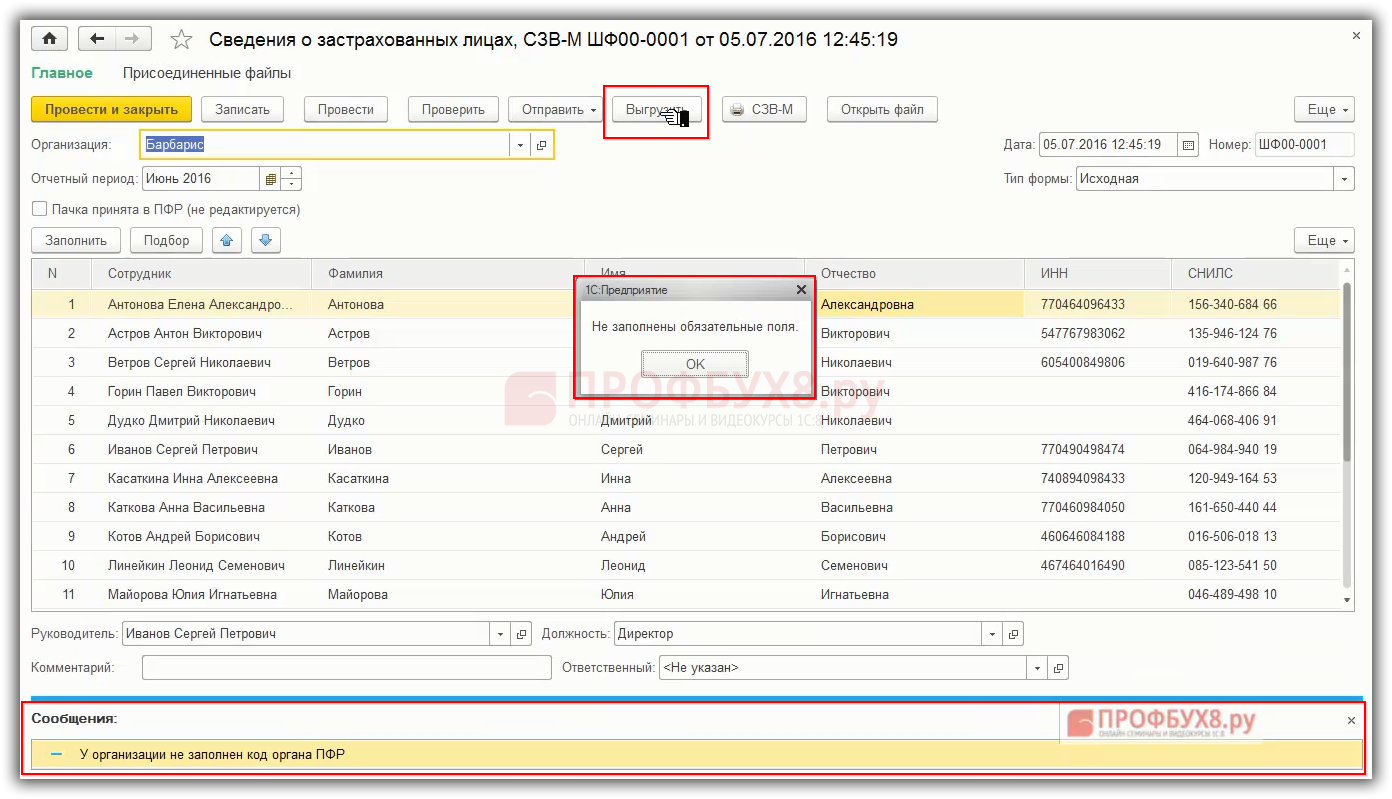
Task: Open the Должность dropdown list
Action: coord(992,634)
